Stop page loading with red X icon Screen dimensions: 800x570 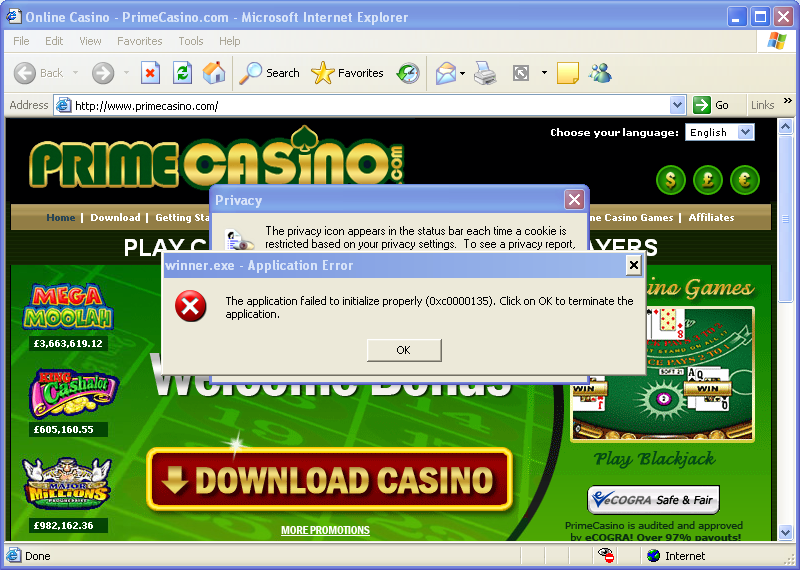(x=151, y=73)
